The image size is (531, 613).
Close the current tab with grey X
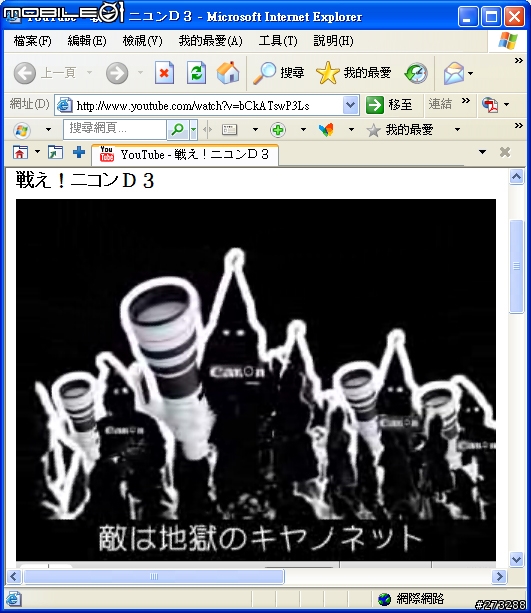click(x=505, y=152)
